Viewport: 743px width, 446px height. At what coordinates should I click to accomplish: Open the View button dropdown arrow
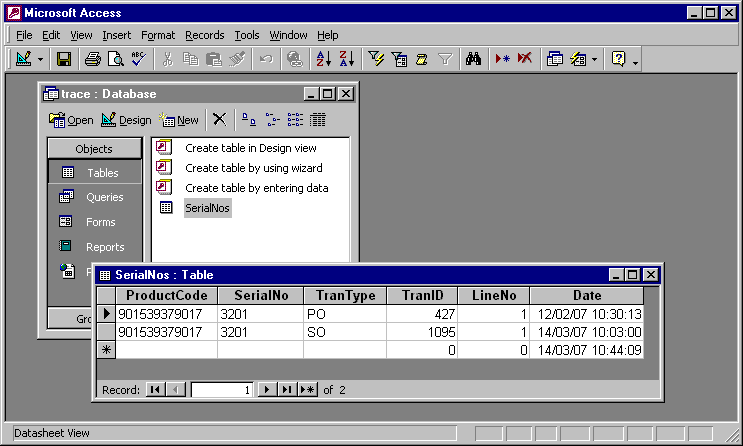point(40,59)
